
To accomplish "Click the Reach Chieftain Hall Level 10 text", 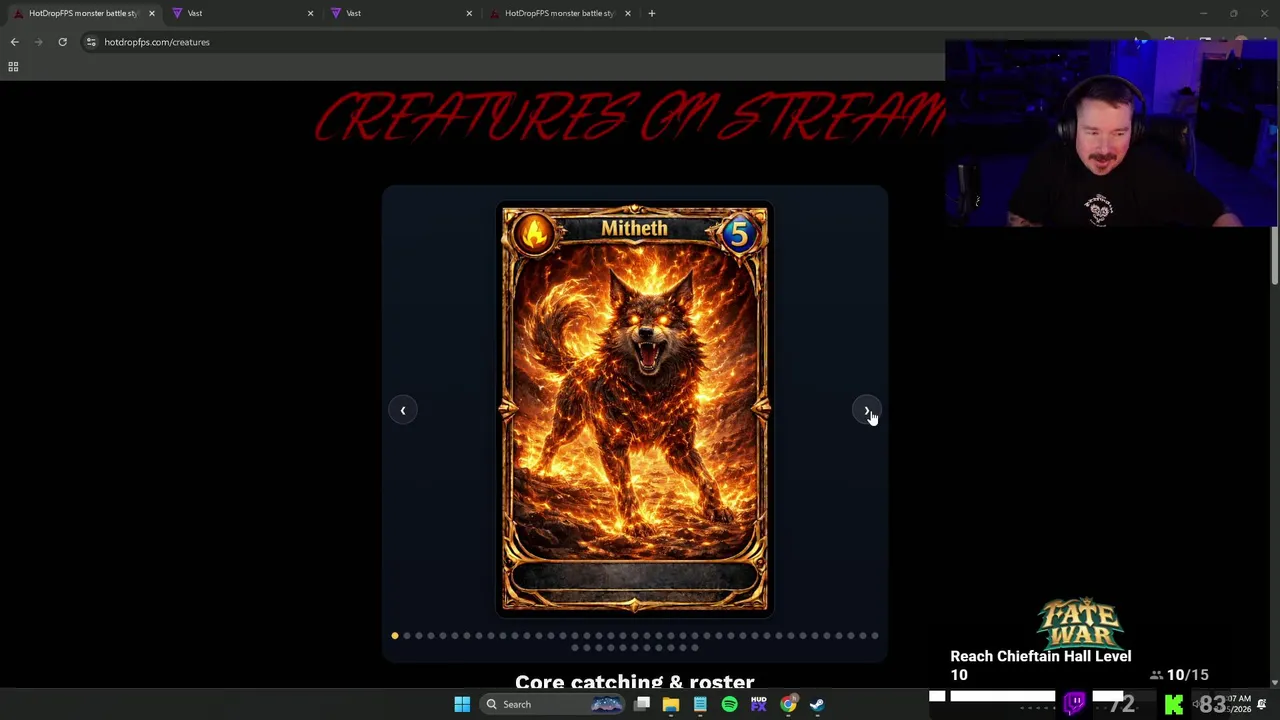I will tap(1040, 665).
